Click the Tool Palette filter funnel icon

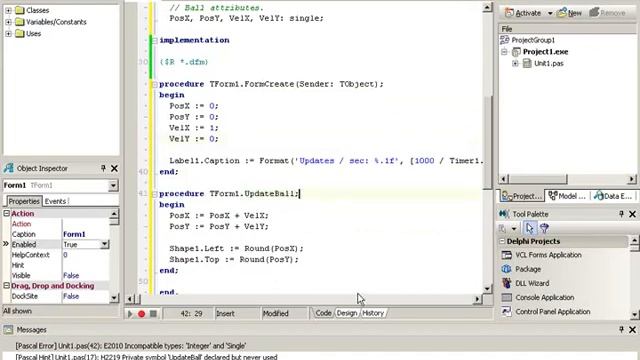tap(544, 229)
